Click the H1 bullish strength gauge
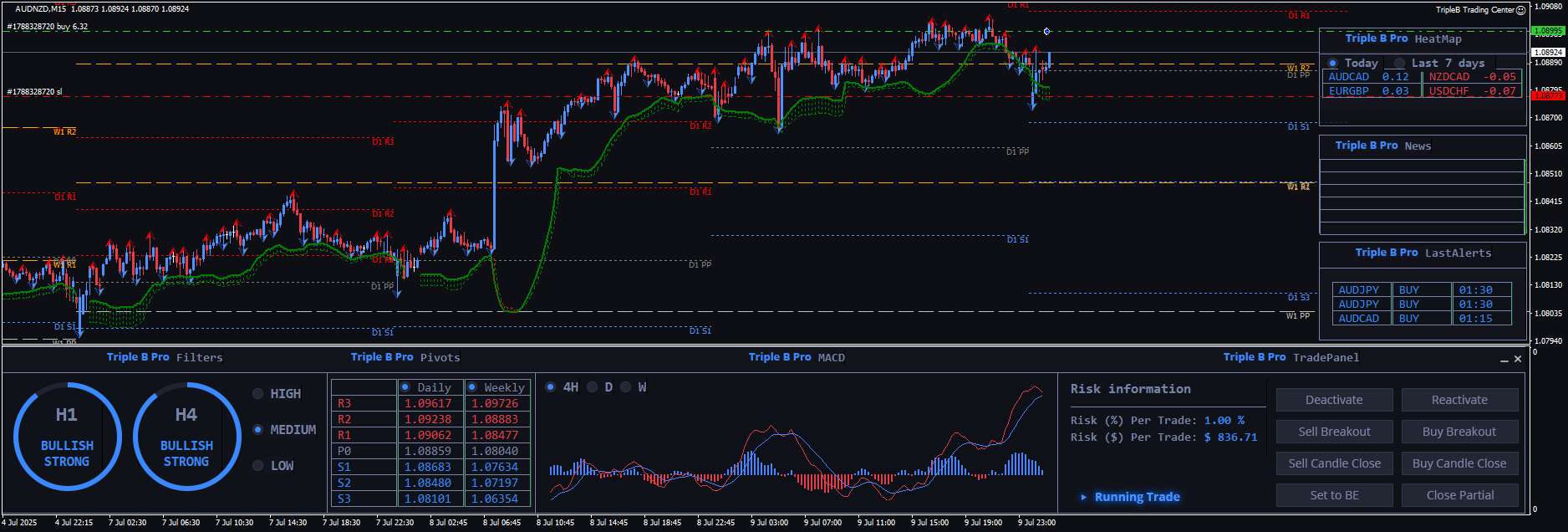 (x=67, y=436)
